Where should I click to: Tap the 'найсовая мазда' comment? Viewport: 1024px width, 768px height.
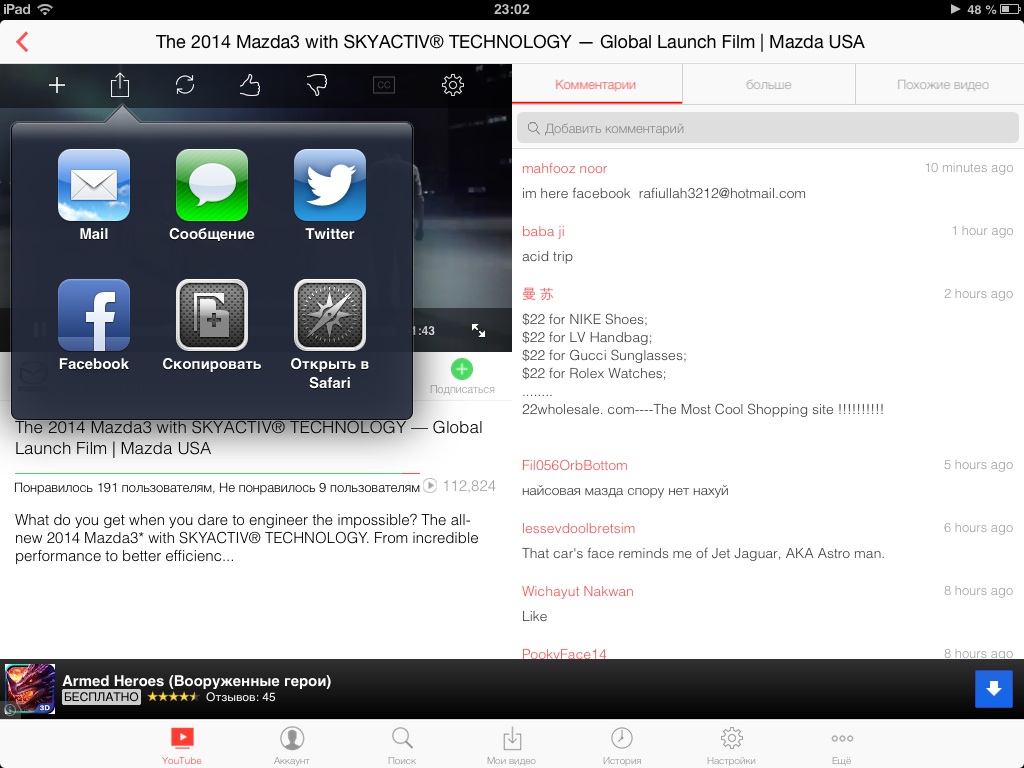pos(625,490)
